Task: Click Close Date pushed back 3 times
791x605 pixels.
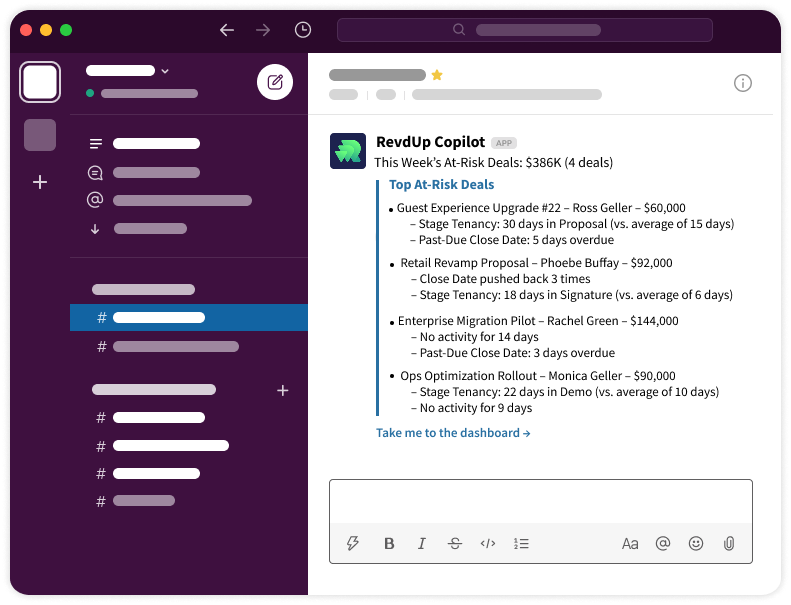Action: 500,279
